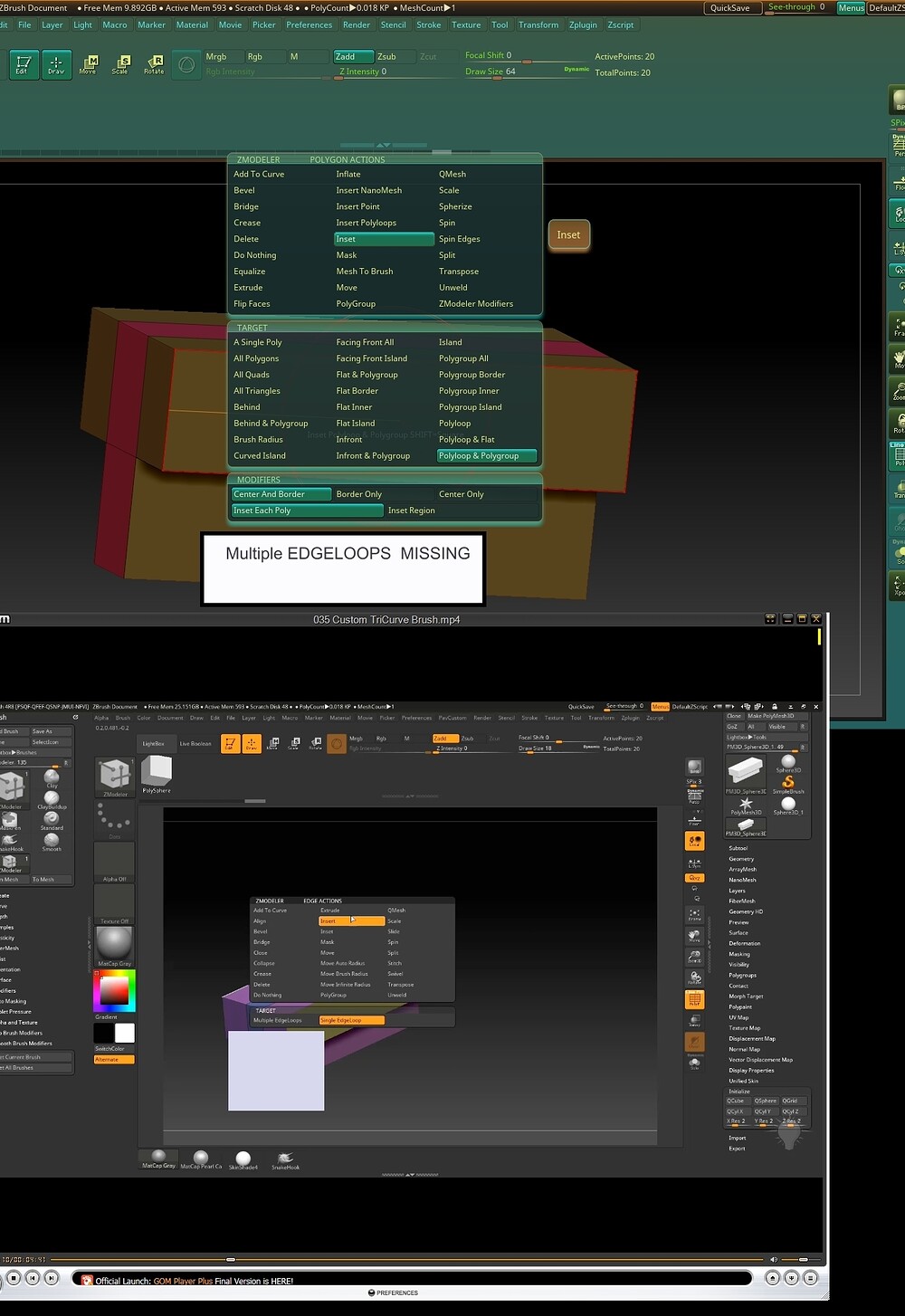This screenshot has width=905, height=1316.
Task: Expand Masking section in video Tool palette
Action: click(739, 954)
